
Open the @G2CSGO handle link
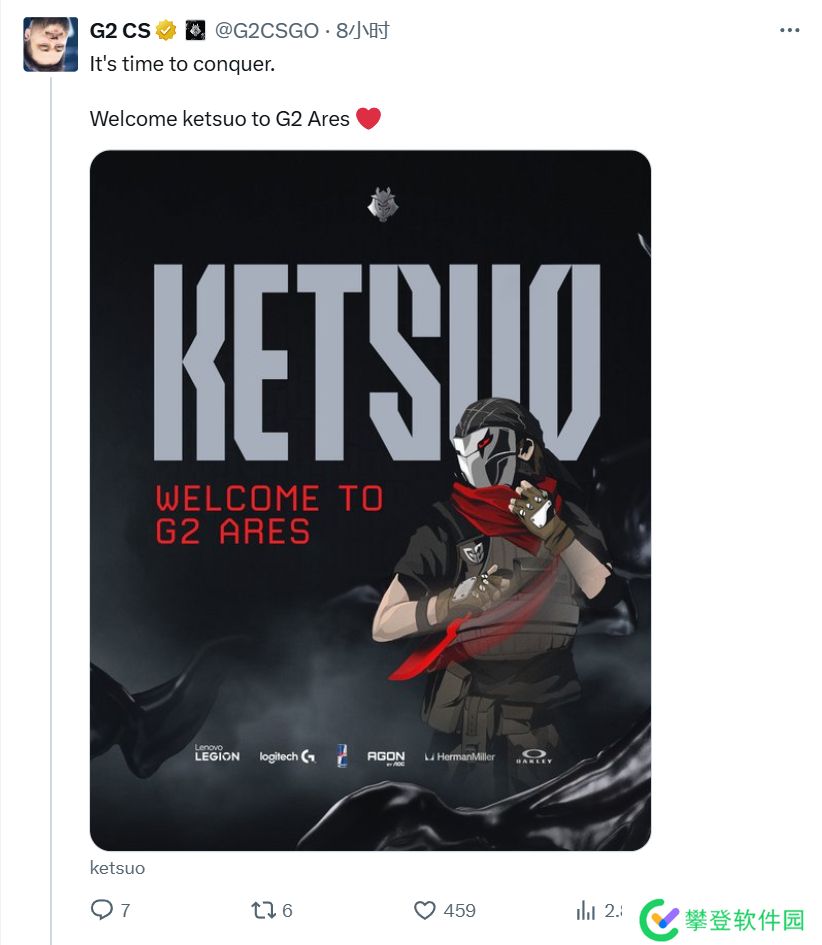(267, 30)
